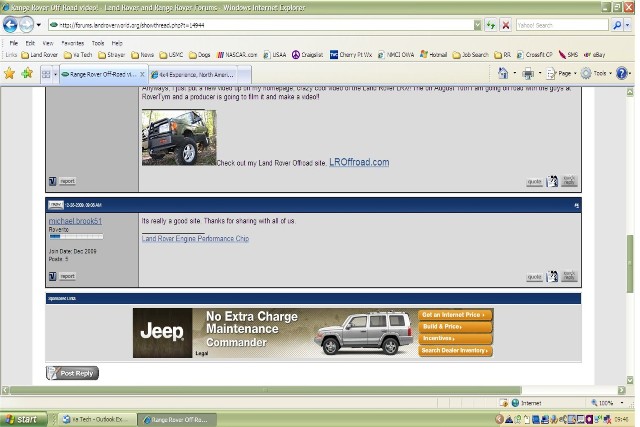Go back with the Back arrow button
Image resolution: width=640 pixels, height=427 pixels.
10,25
